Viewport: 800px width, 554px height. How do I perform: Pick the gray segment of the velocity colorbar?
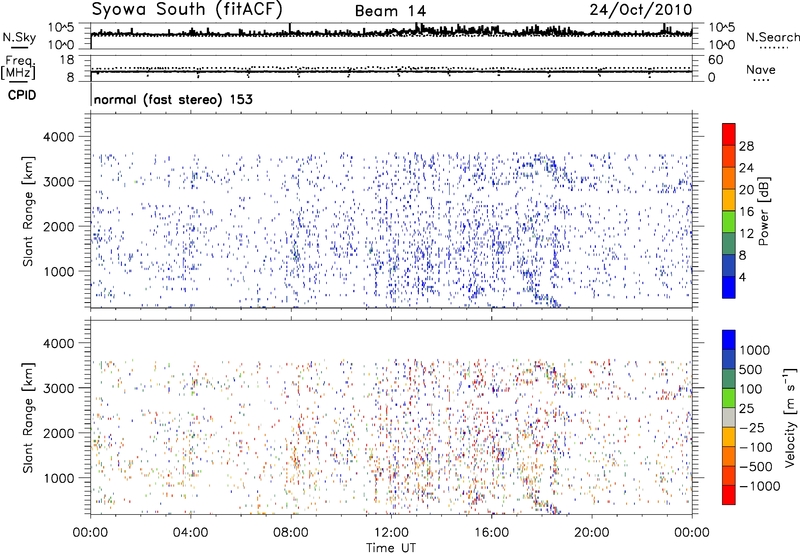pos(729,417)
